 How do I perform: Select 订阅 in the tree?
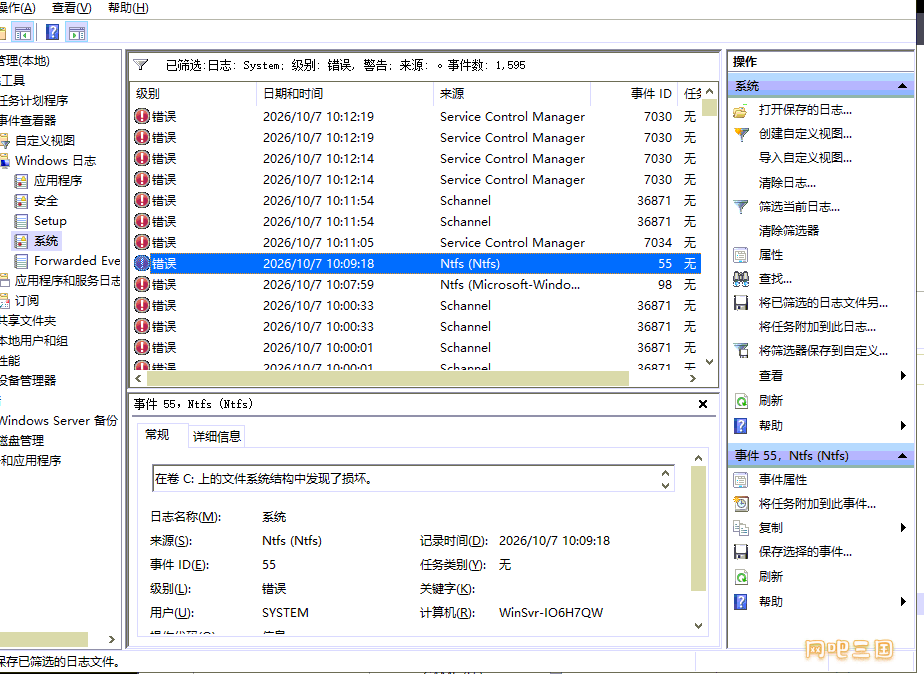click(x=27, y=301)
